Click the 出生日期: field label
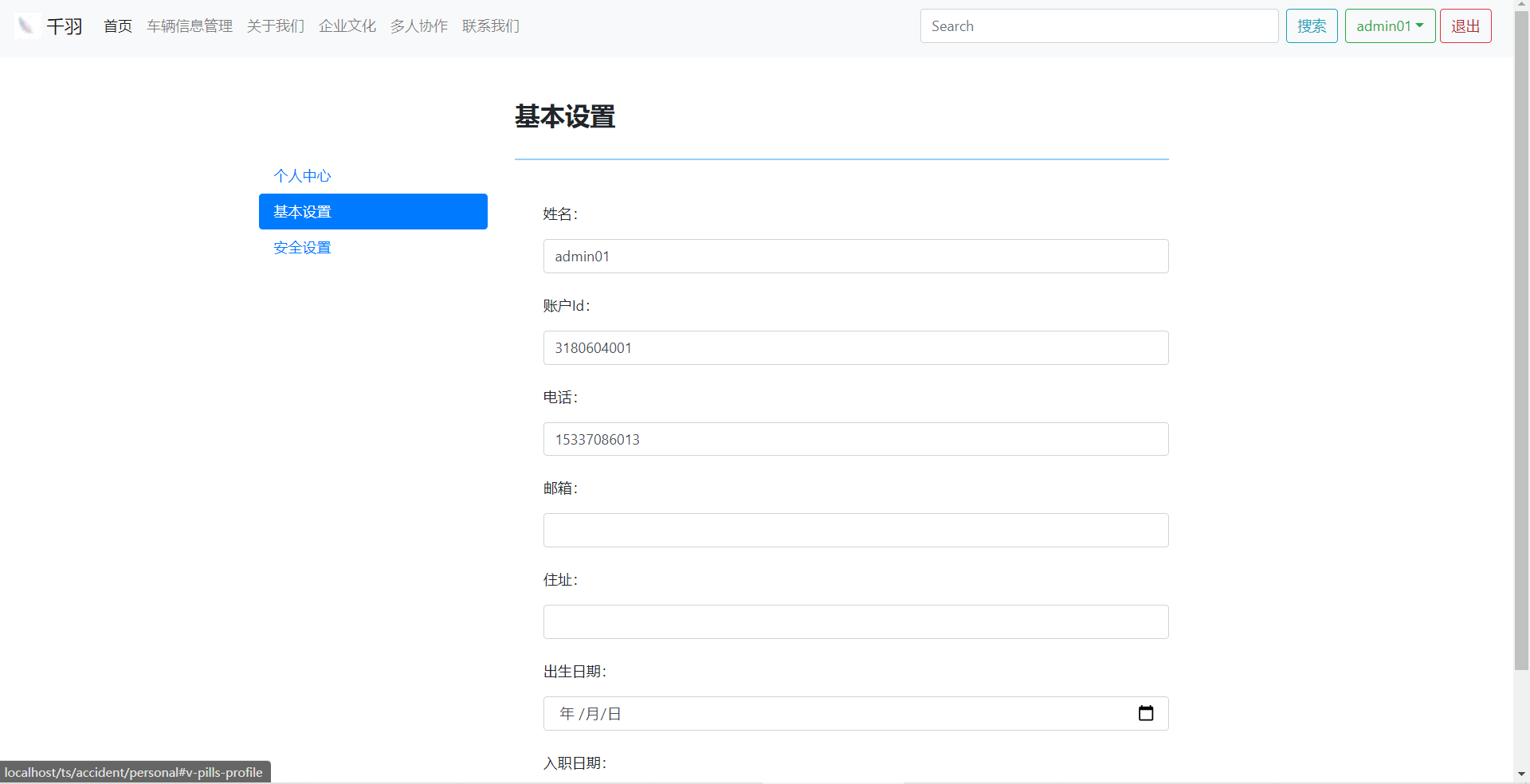 click(575, 671)
